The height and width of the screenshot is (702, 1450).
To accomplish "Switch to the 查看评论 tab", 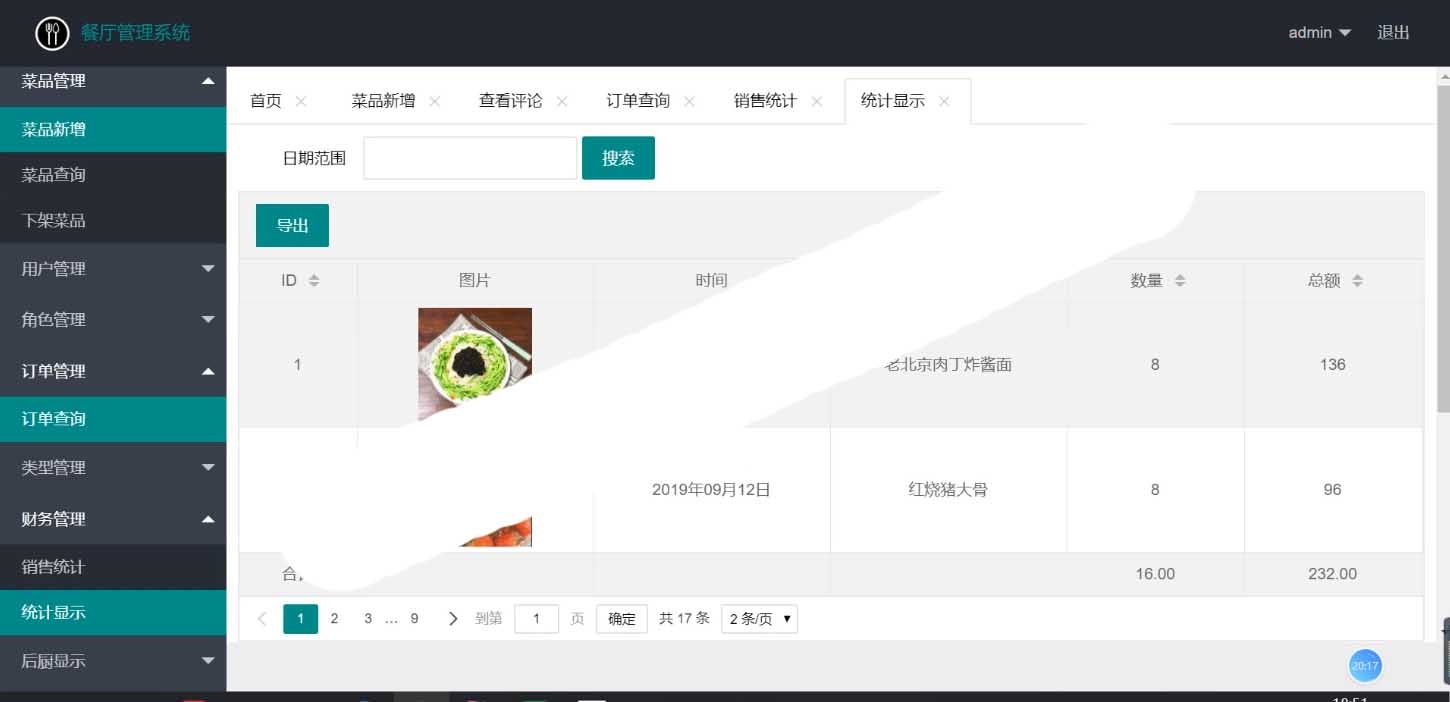I will point(510,101).
